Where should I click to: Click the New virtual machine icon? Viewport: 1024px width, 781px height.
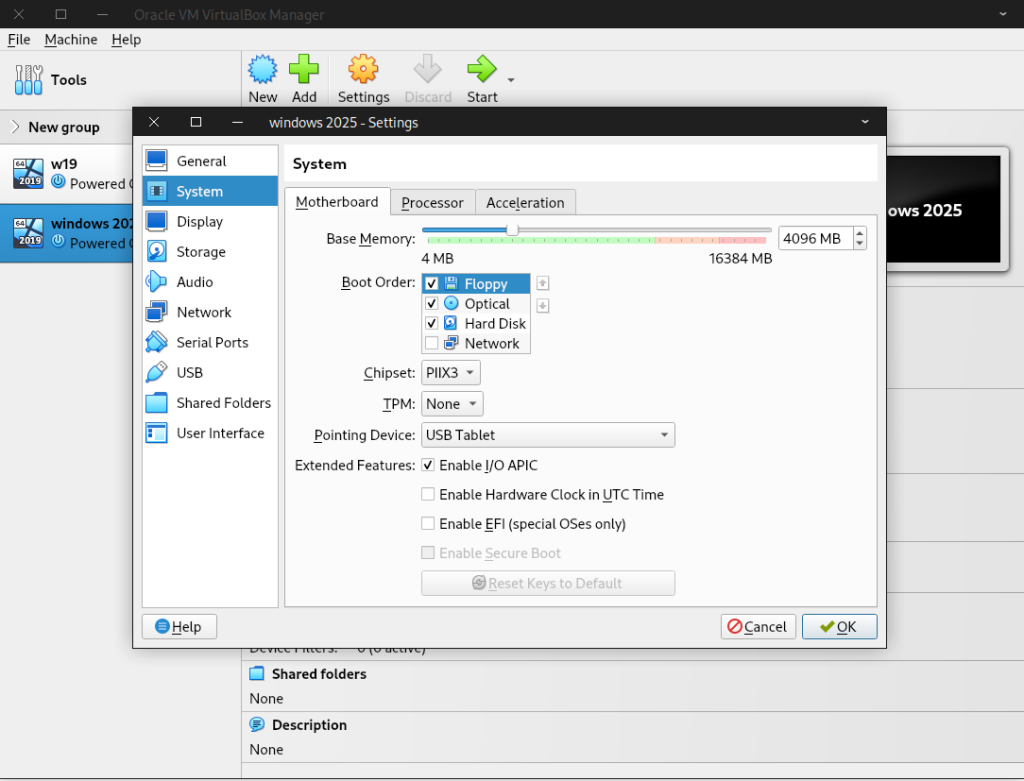point(263,69)
